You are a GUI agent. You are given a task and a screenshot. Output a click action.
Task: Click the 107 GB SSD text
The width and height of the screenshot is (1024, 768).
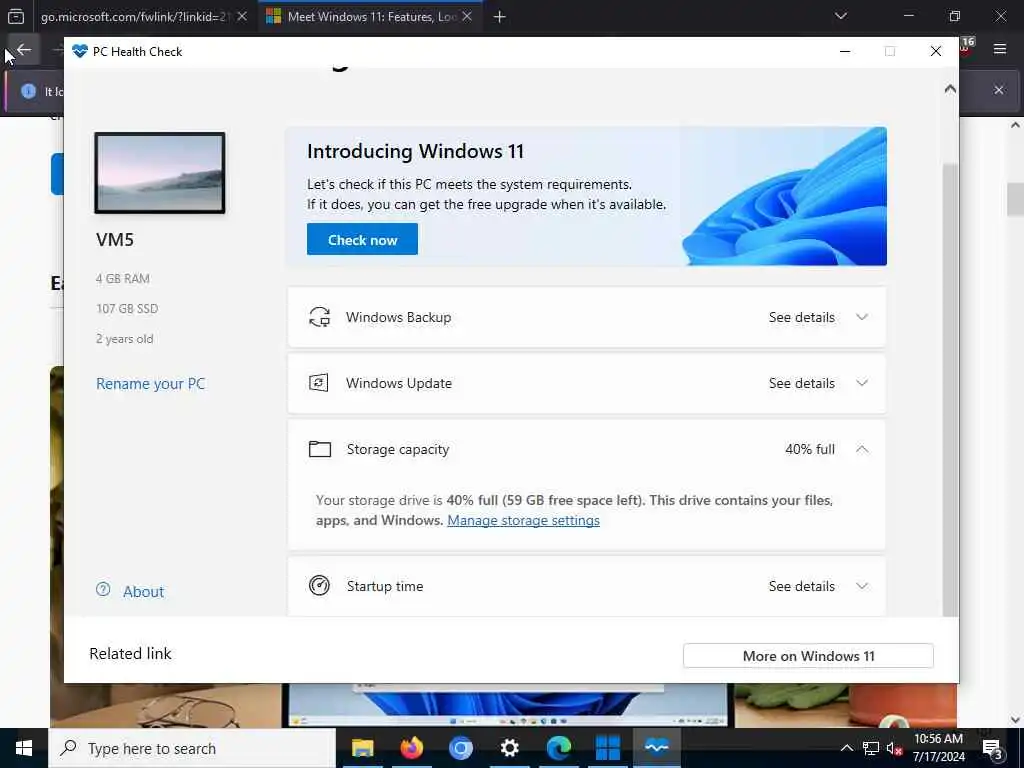tap(127, 308)
